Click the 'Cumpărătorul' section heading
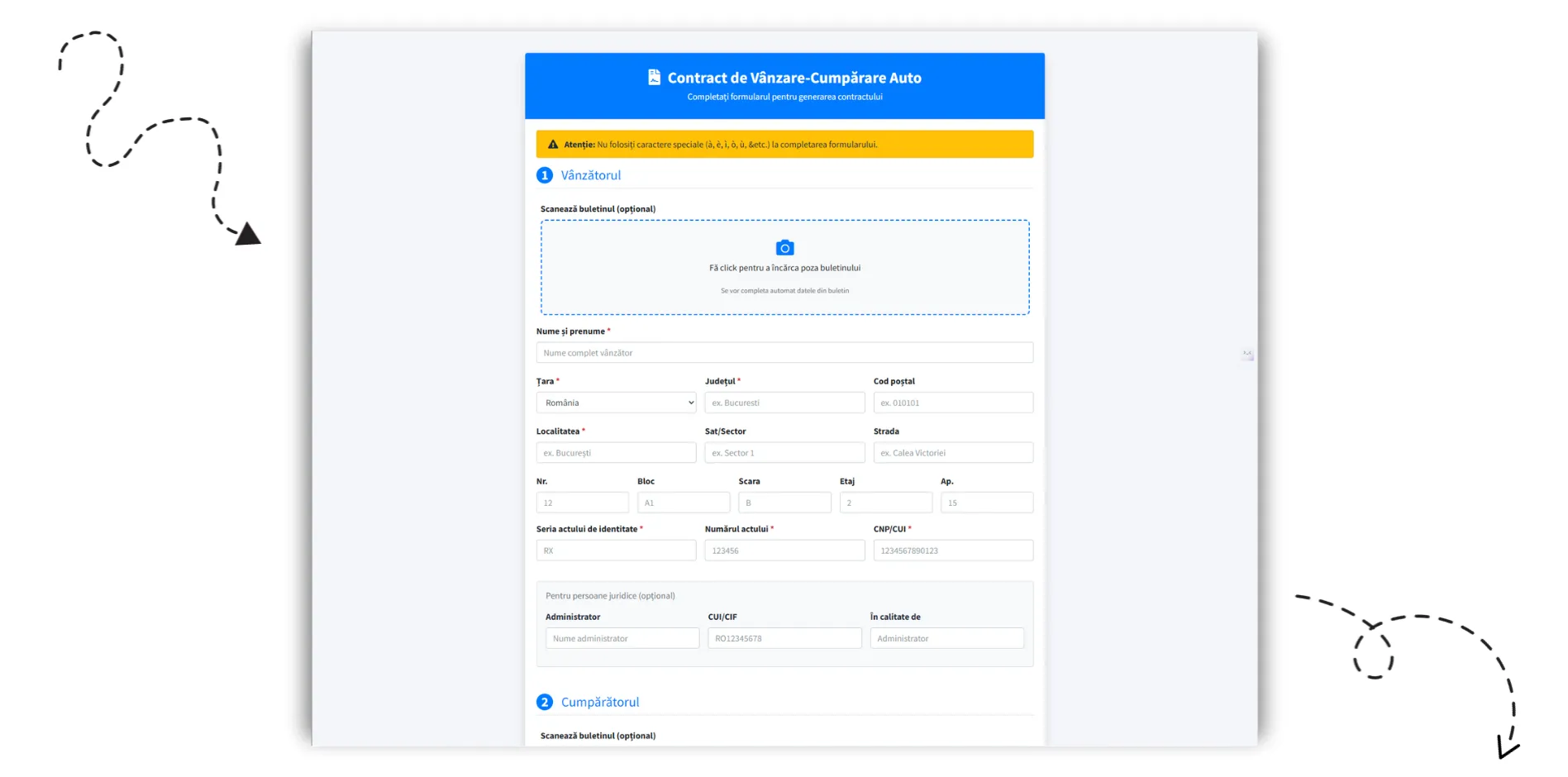This screenshot has width=1568, height=777. (600, 702)
